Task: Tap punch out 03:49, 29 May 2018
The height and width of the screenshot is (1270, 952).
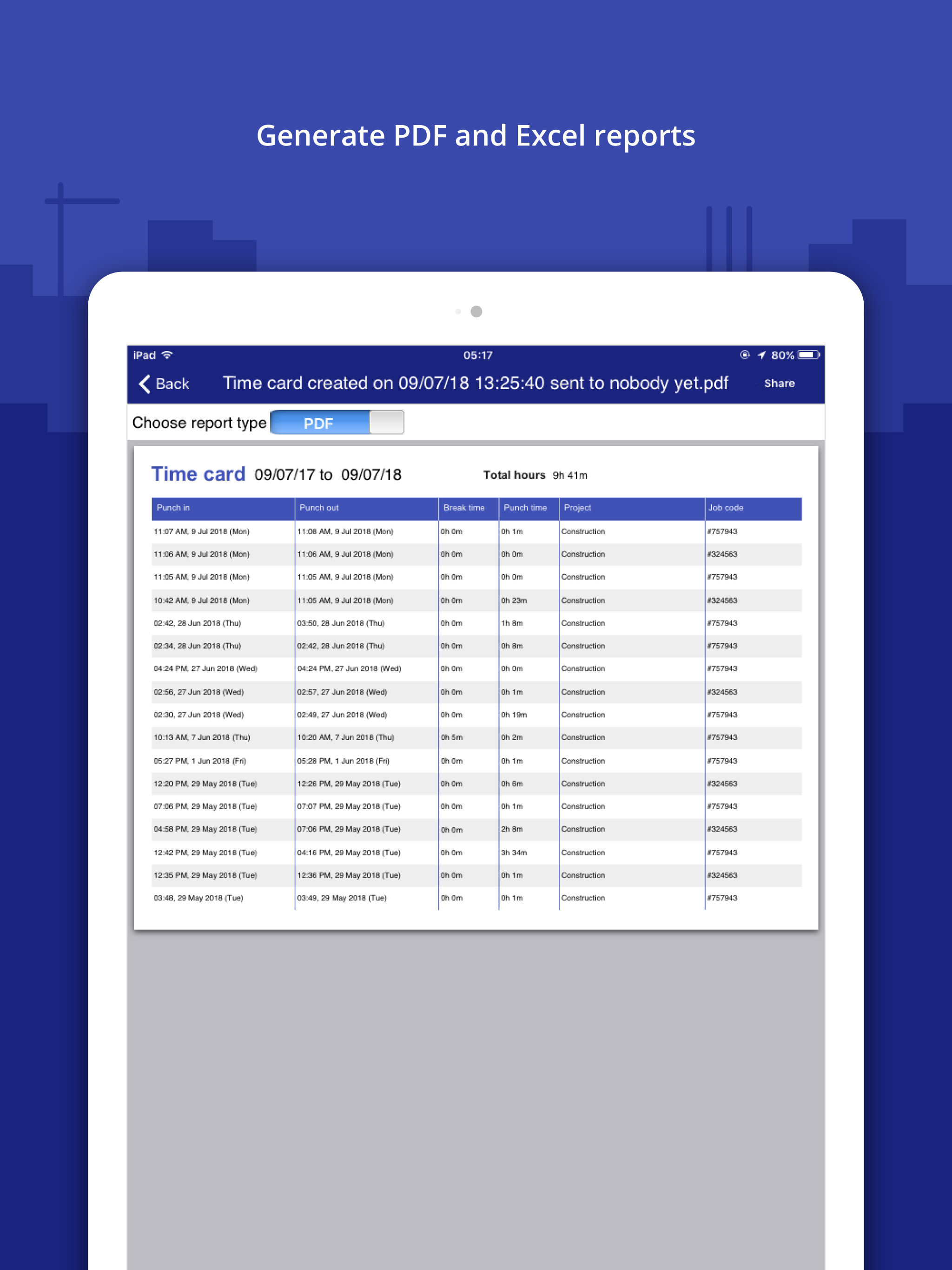Action: coord(342,898)
